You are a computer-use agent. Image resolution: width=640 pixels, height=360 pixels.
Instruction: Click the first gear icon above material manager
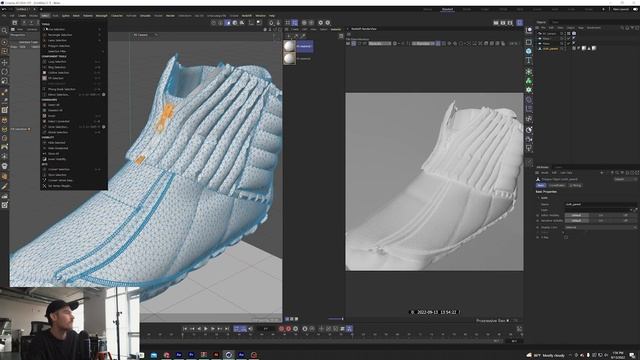[320, 23]
